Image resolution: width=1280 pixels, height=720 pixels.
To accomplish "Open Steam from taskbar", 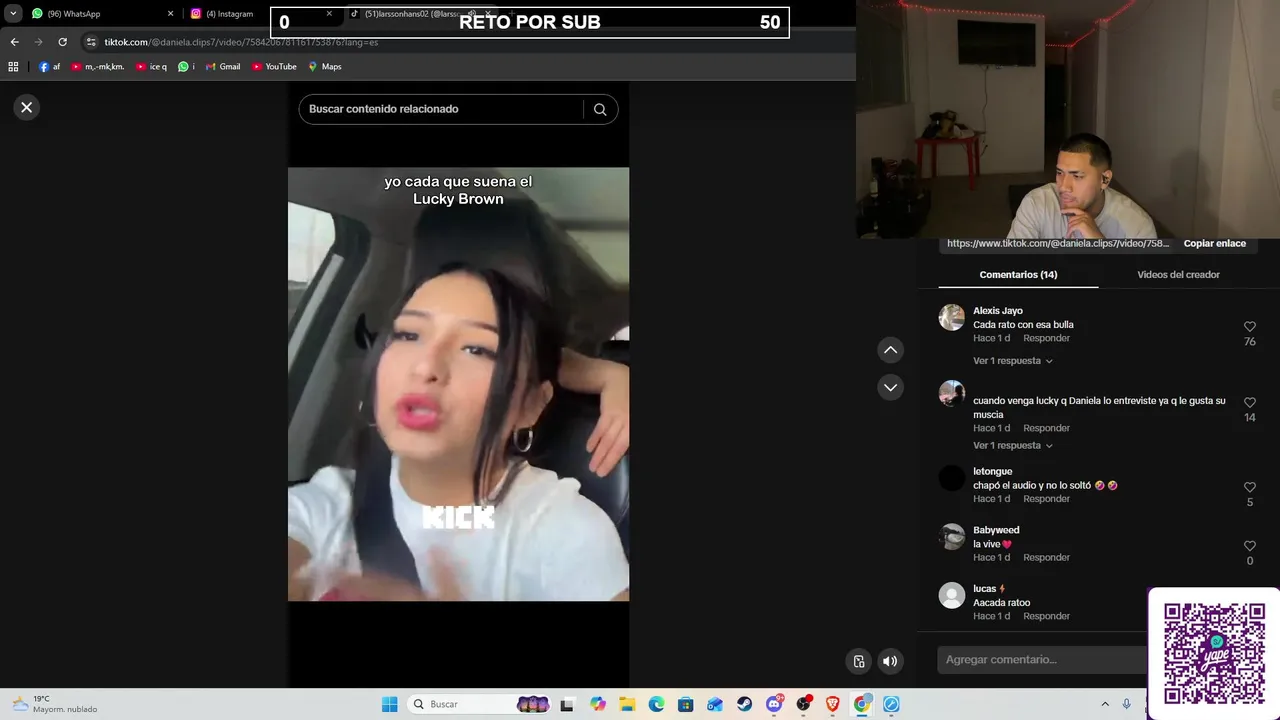I will (x=744, y=704).
